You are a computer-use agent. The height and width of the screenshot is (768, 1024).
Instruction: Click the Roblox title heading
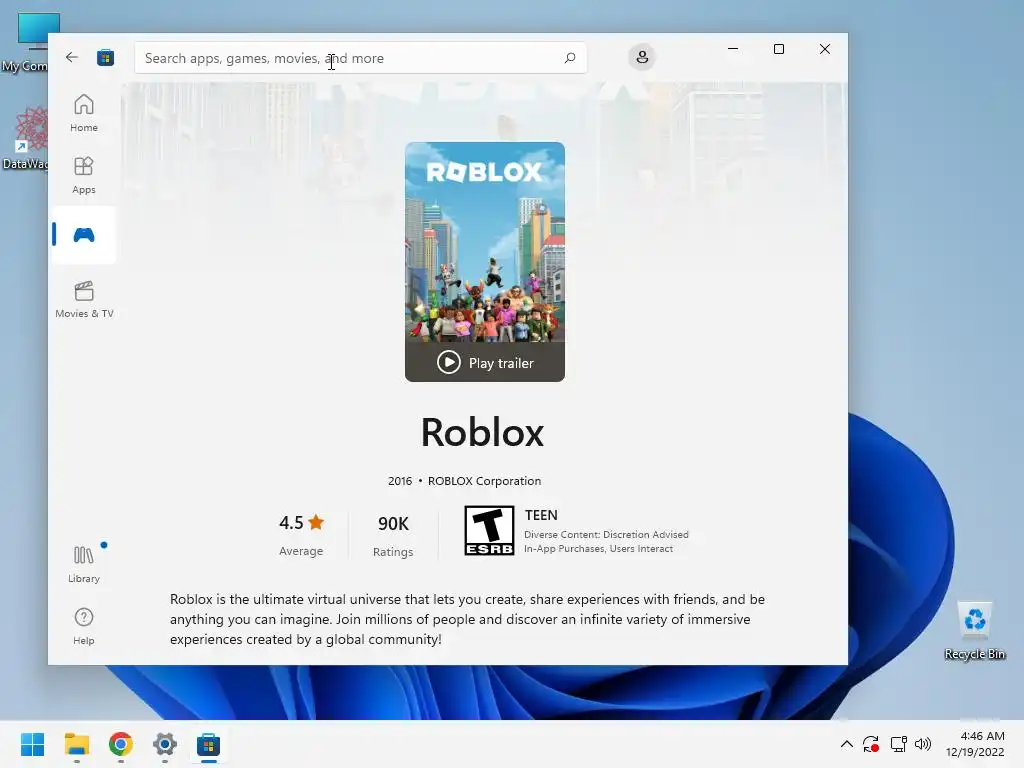482,432
